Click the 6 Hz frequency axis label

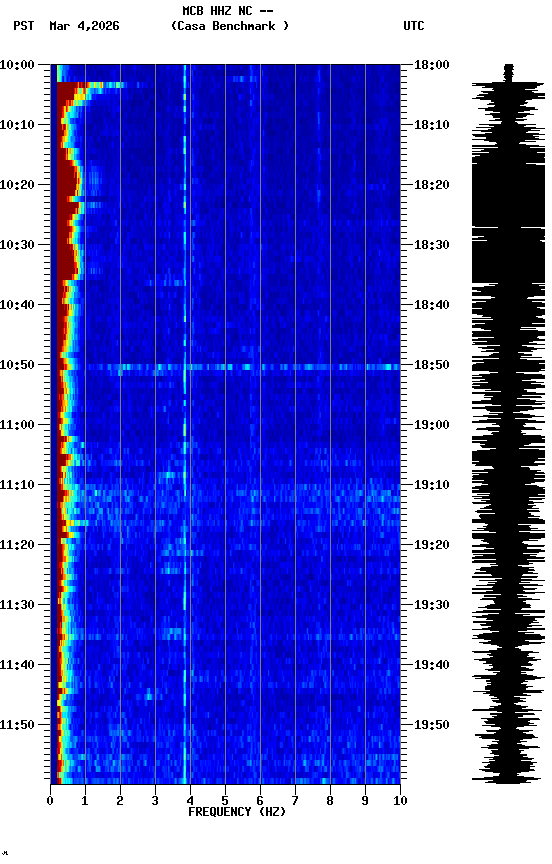point(260,801)
